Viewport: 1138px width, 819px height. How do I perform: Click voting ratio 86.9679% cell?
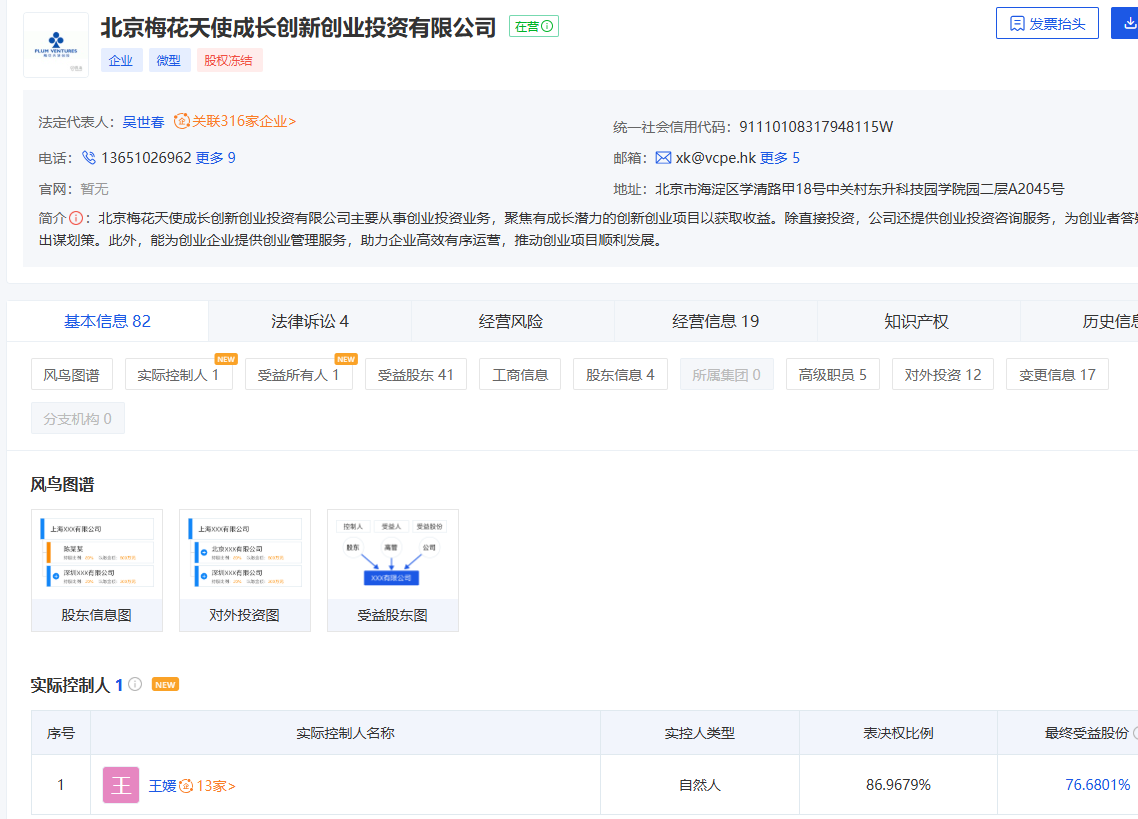coord(898,785)
